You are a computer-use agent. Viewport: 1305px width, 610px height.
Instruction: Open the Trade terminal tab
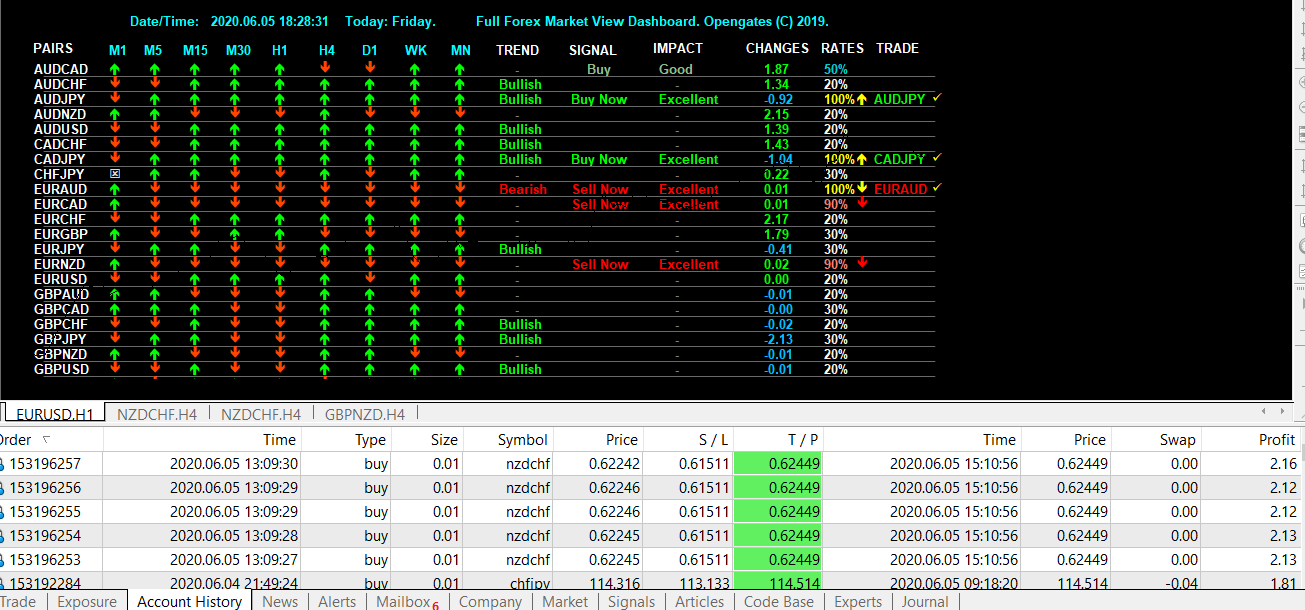(18, 601)
